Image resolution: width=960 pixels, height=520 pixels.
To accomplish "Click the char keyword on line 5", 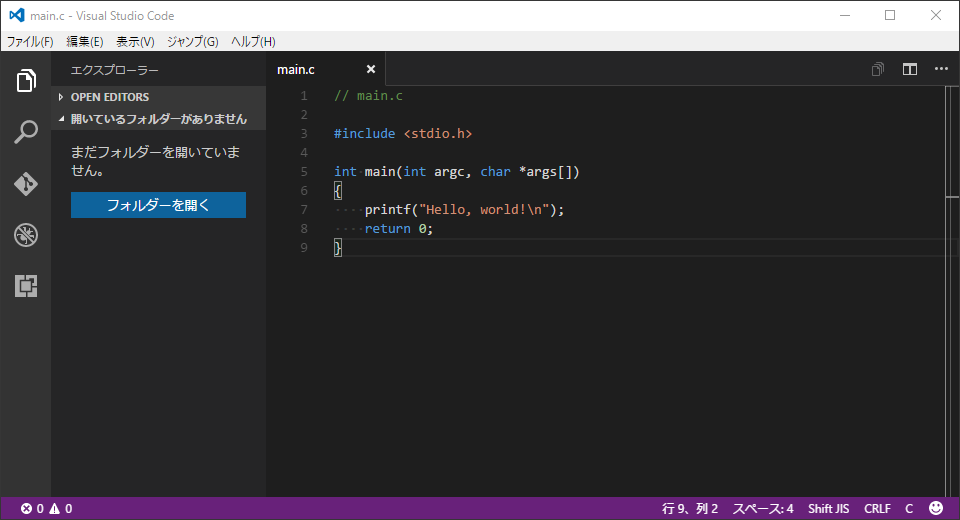I will point(495,171).
